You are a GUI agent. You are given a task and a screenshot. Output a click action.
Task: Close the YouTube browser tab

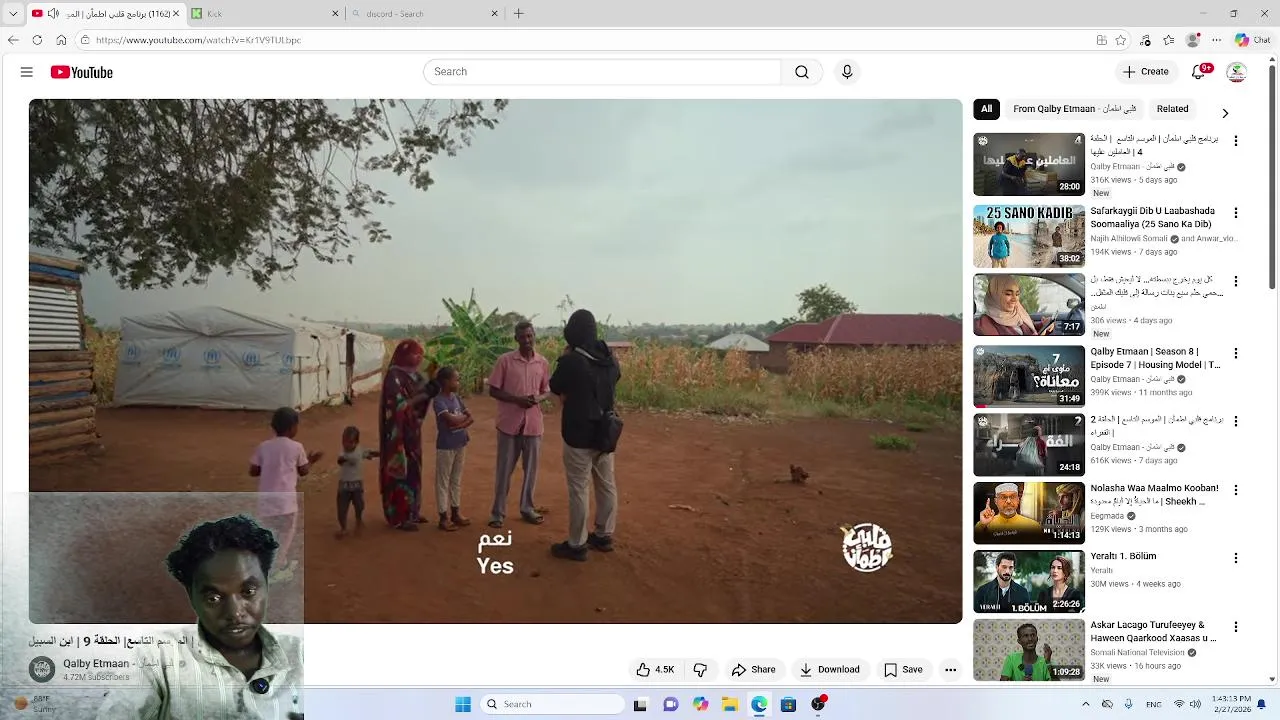pos(176,14)
